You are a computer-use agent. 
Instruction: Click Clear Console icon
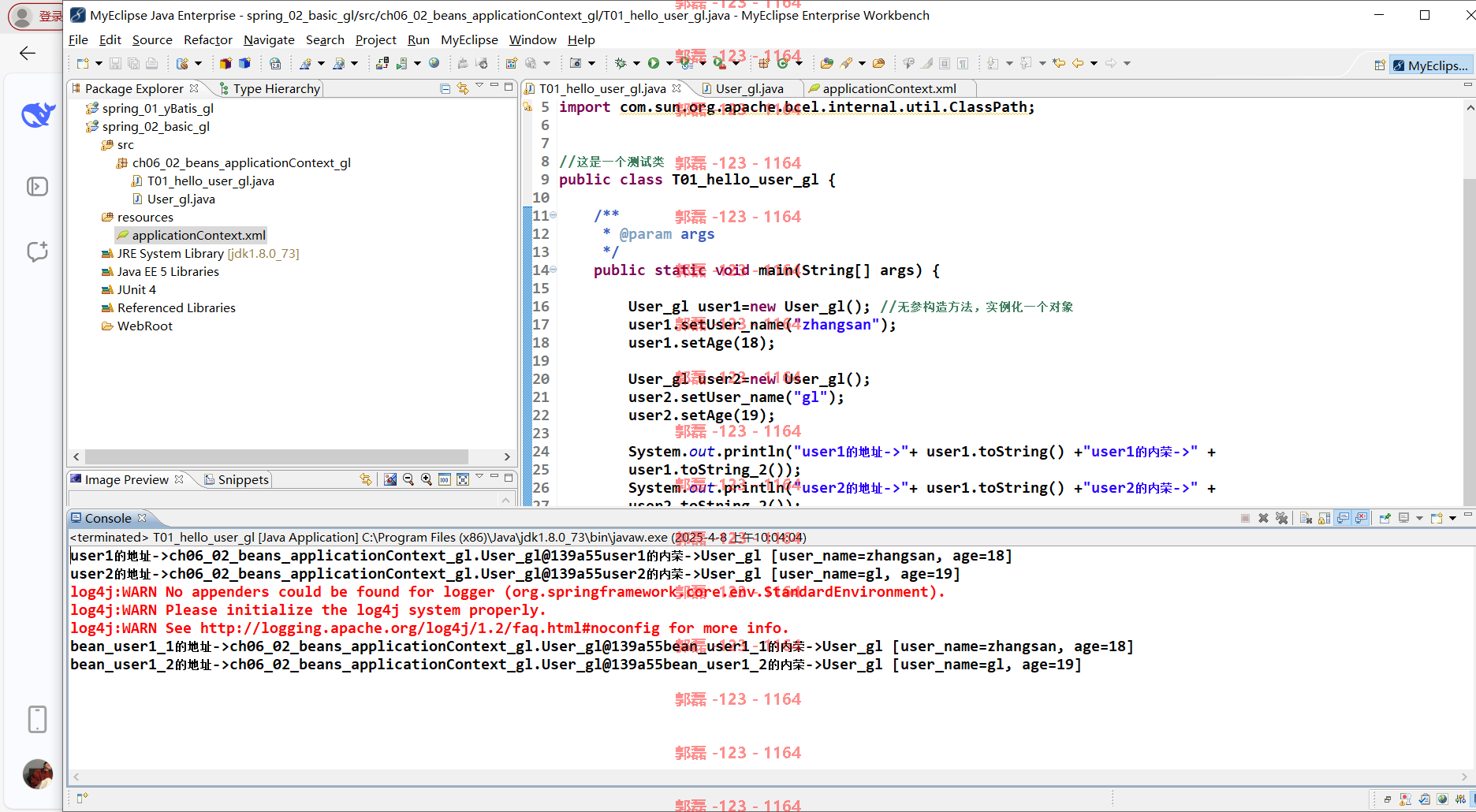click(1306, 518)
